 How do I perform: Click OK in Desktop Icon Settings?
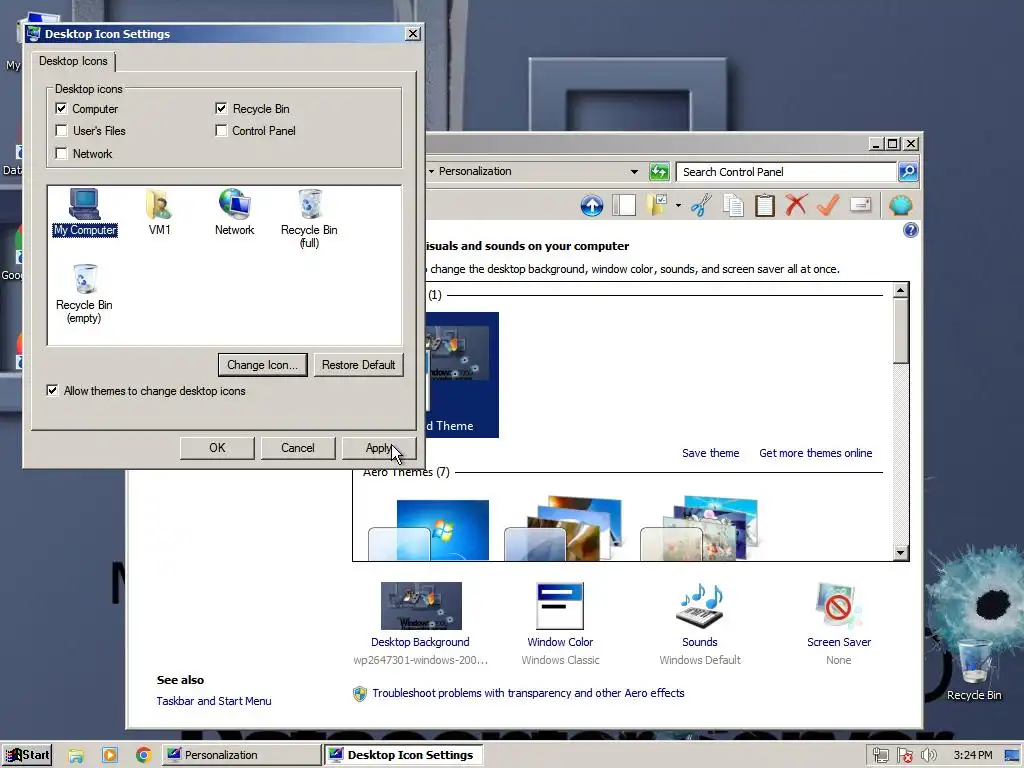[217, 448]
